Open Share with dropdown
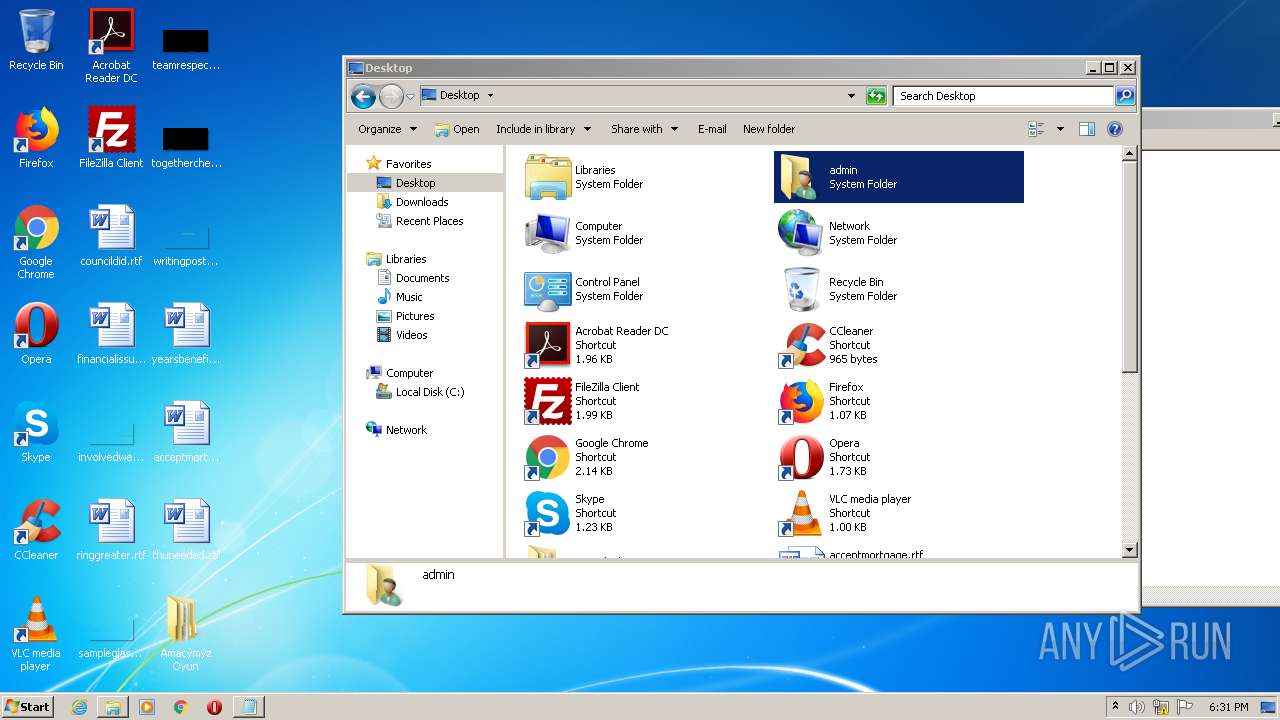This screenshot has width=1280, height=720. coord(644,129)
